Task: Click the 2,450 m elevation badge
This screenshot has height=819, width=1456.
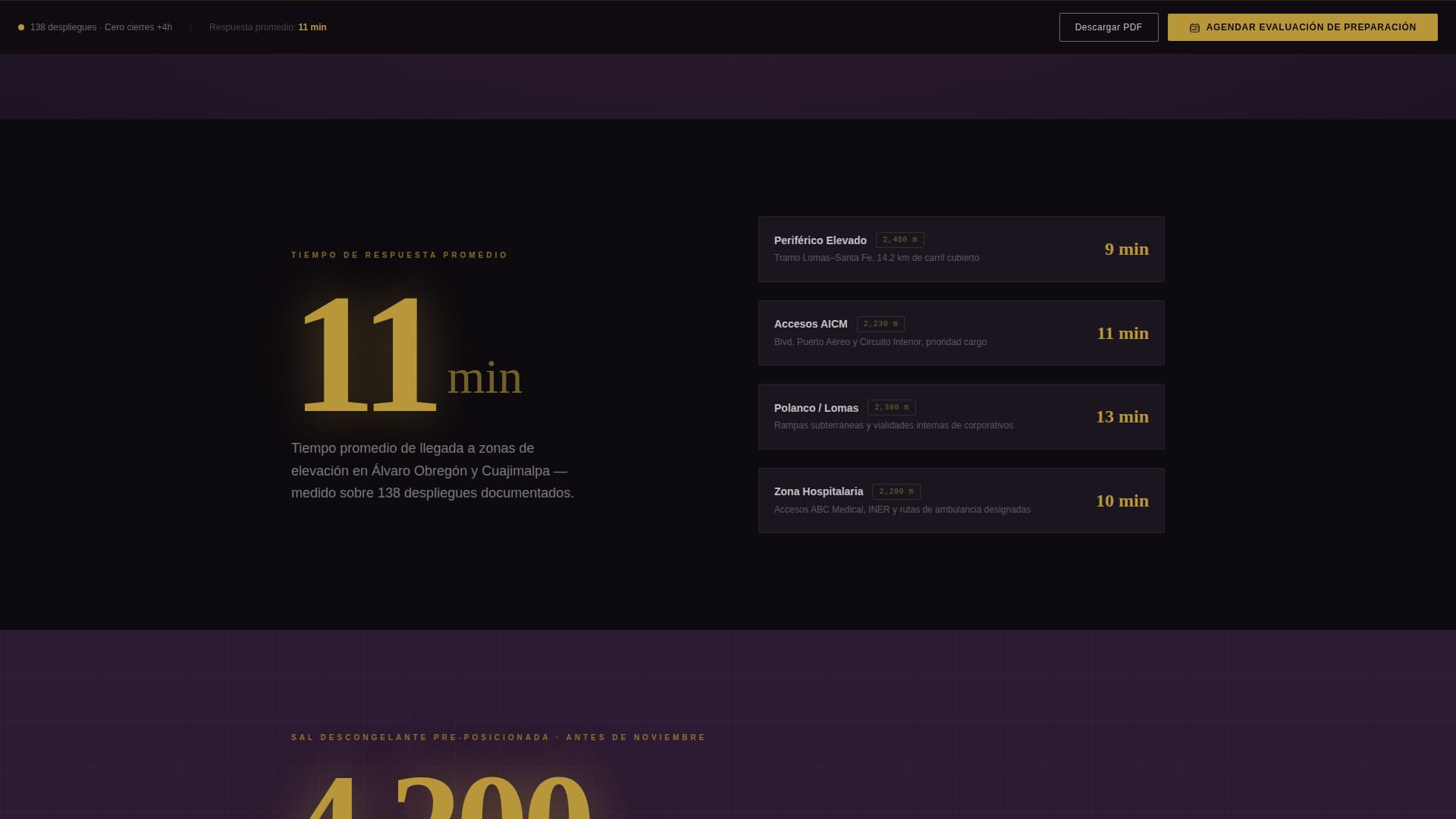Action: point(899,240)
